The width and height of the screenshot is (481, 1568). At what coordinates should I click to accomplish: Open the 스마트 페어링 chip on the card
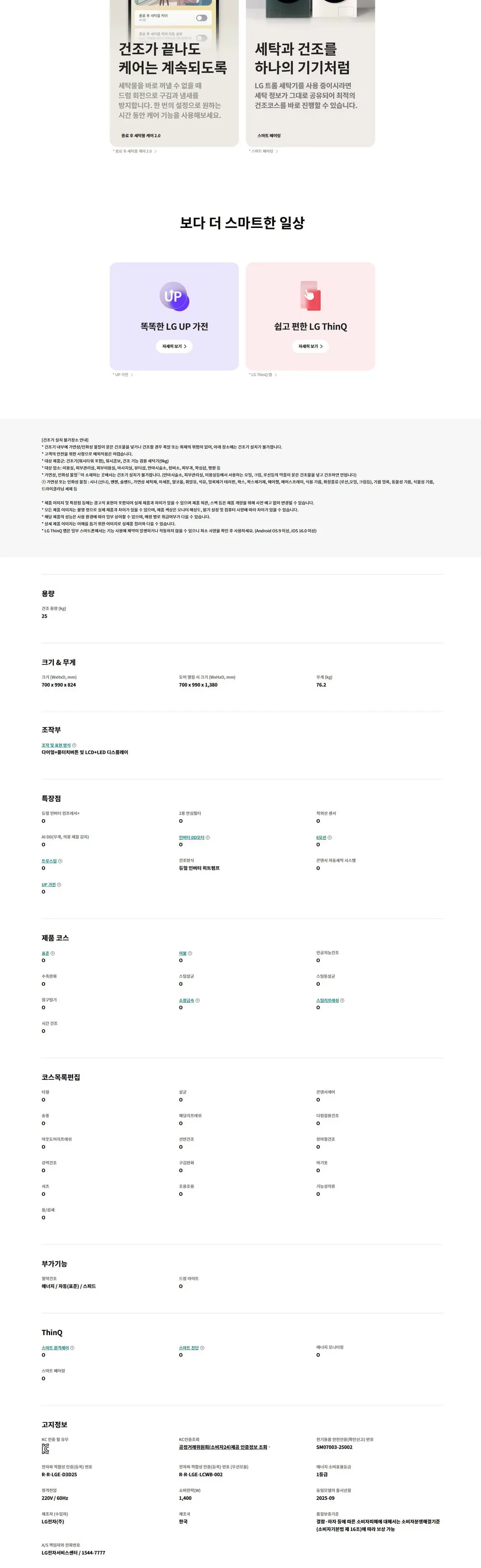[269, 136]
